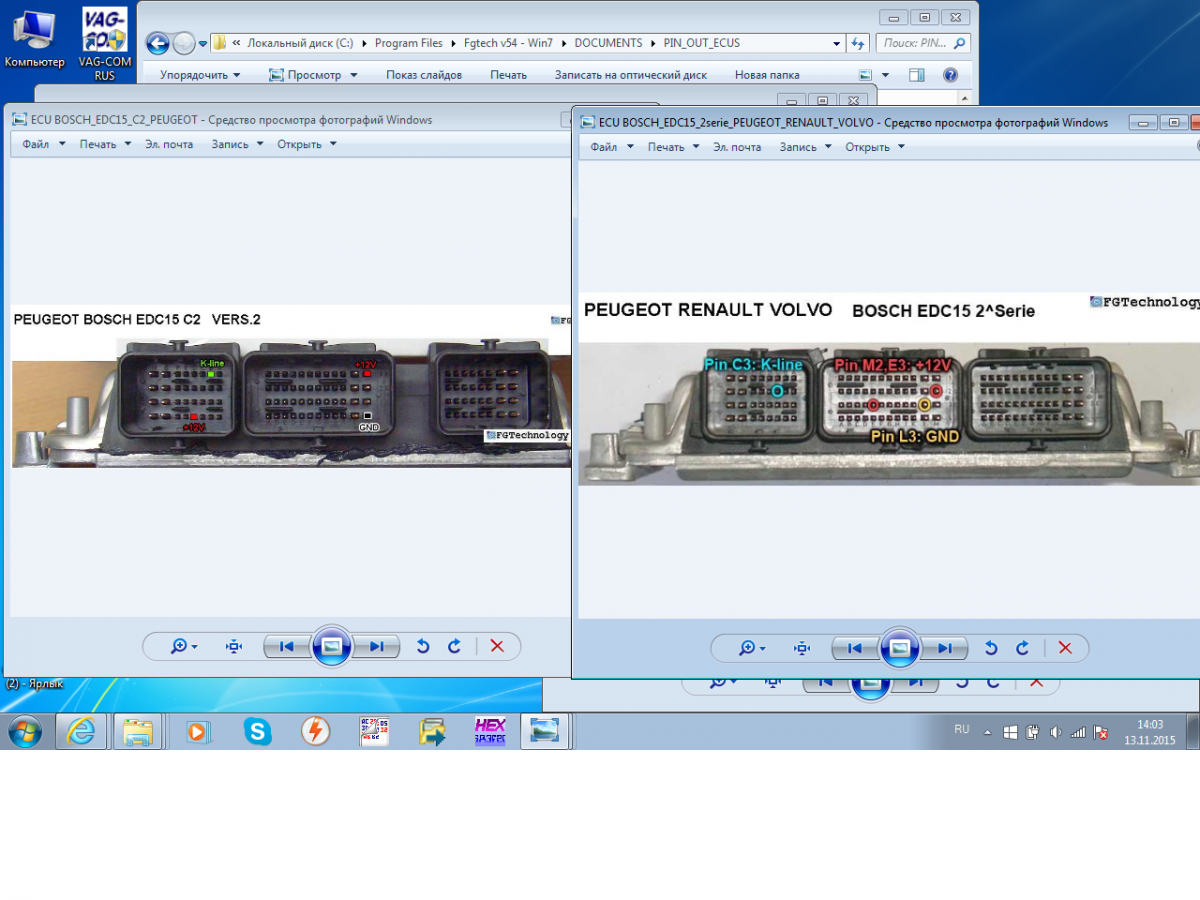Open Открыть menu in the PEUGEOT_RENAULT_VOLVO viewer
Screen dimensions: 1200x900
coord(875,147)
